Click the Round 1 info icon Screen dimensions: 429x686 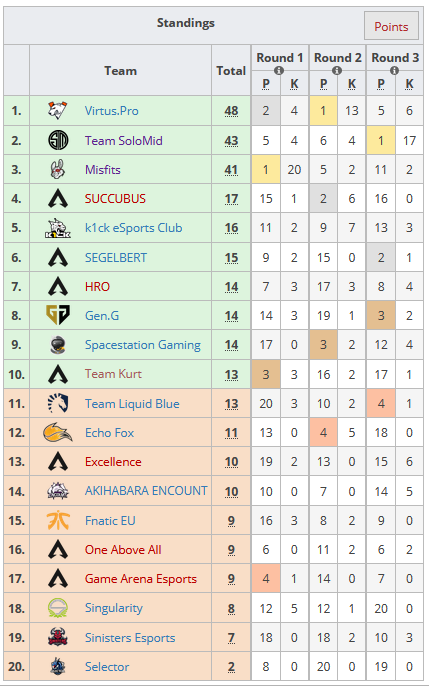click(x=279, y=70)
